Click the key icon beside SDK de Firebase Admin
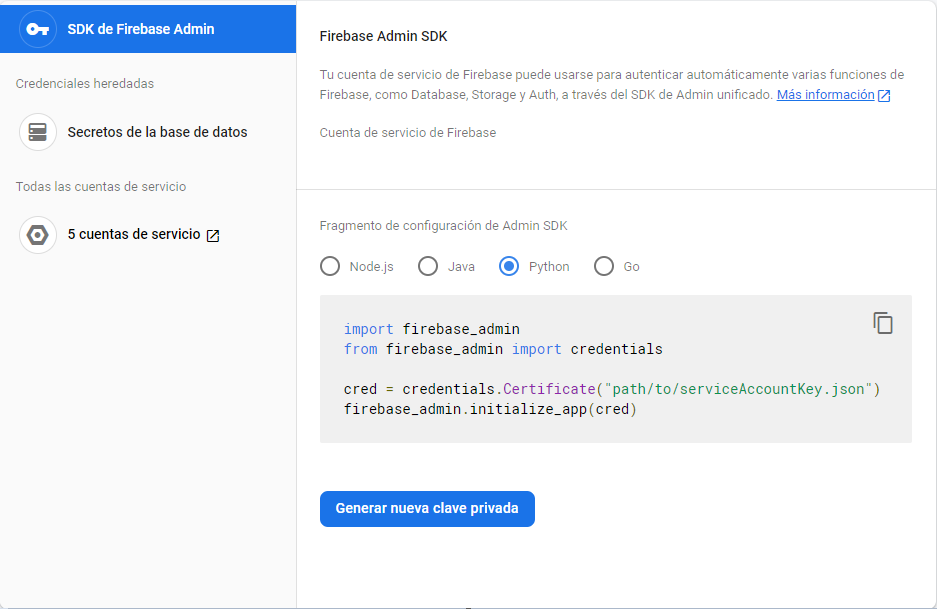The image size is (937, 609). [x=37, y=29]
